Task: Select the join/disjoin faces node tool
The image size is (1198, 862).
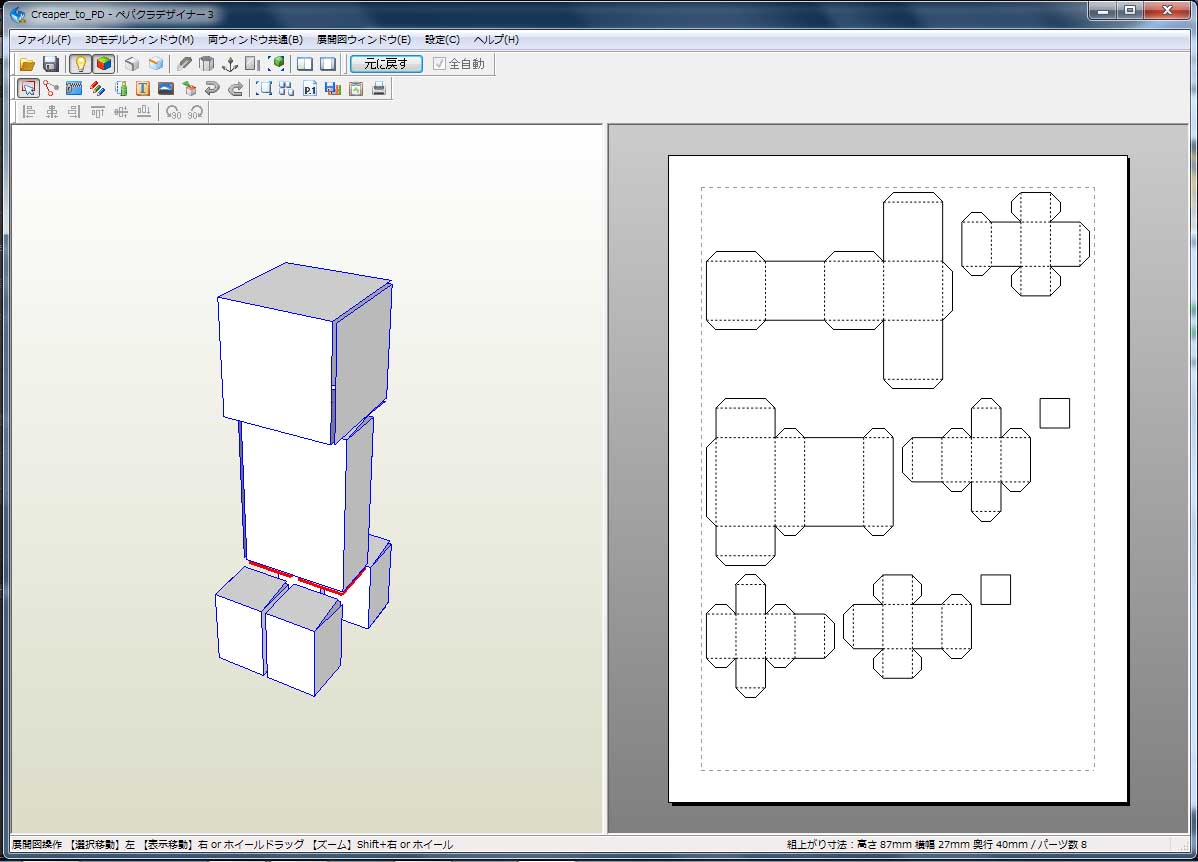Action: [x=50, y=89]
